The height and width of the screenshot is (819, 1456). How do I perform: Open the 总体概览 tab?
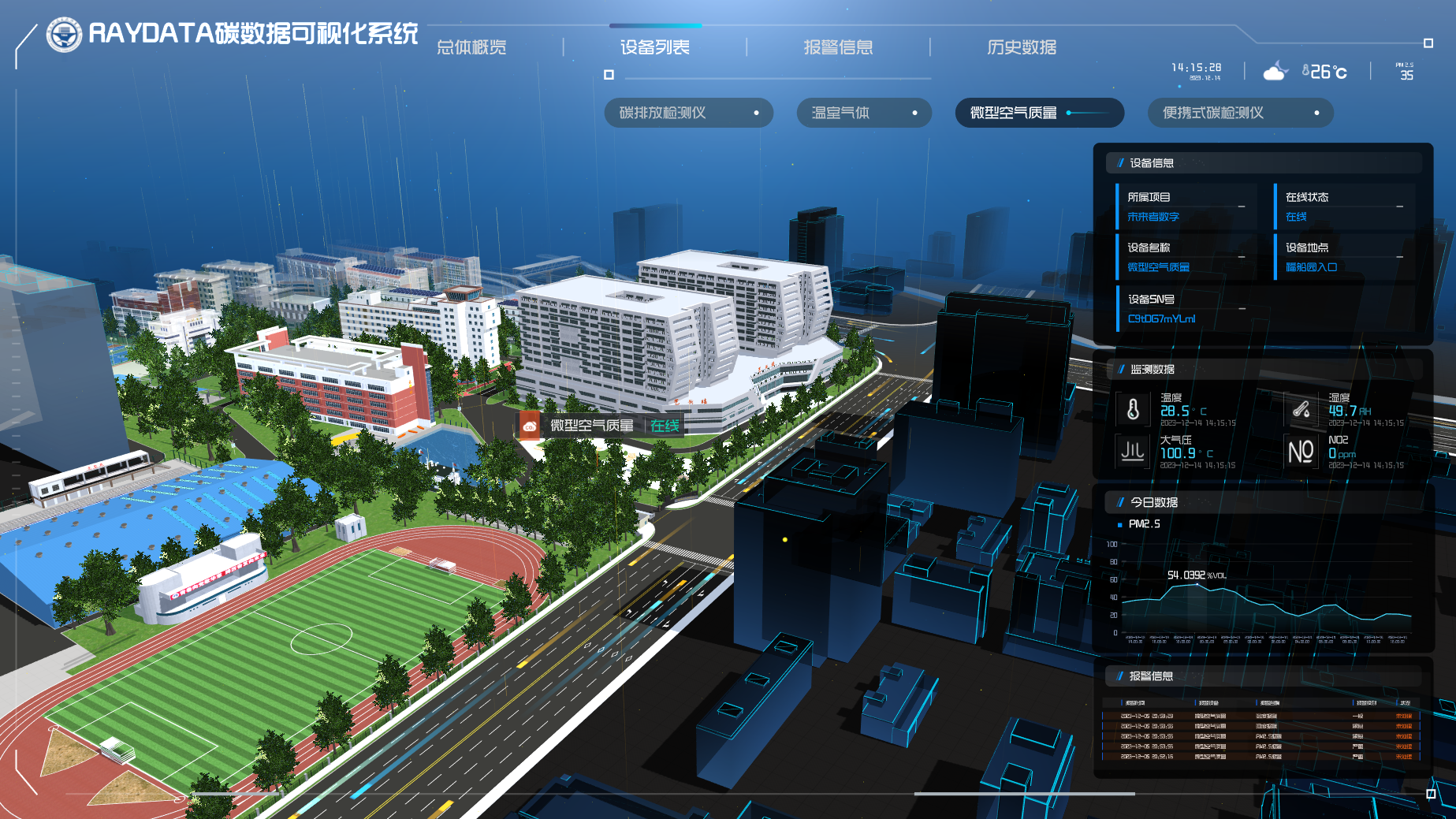[x=471, y=47]
